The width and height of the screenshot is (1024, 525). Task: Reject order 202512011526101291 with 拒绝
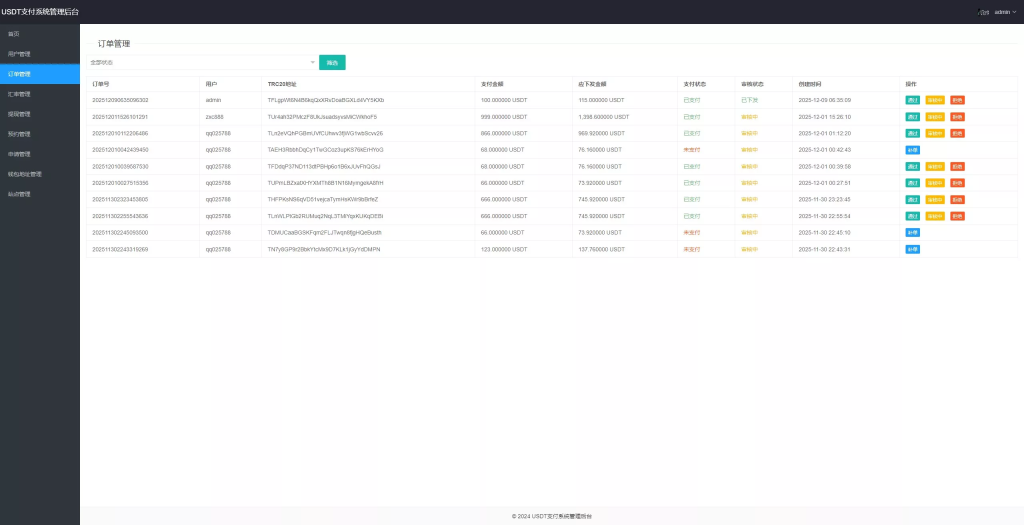click(957, 117)
